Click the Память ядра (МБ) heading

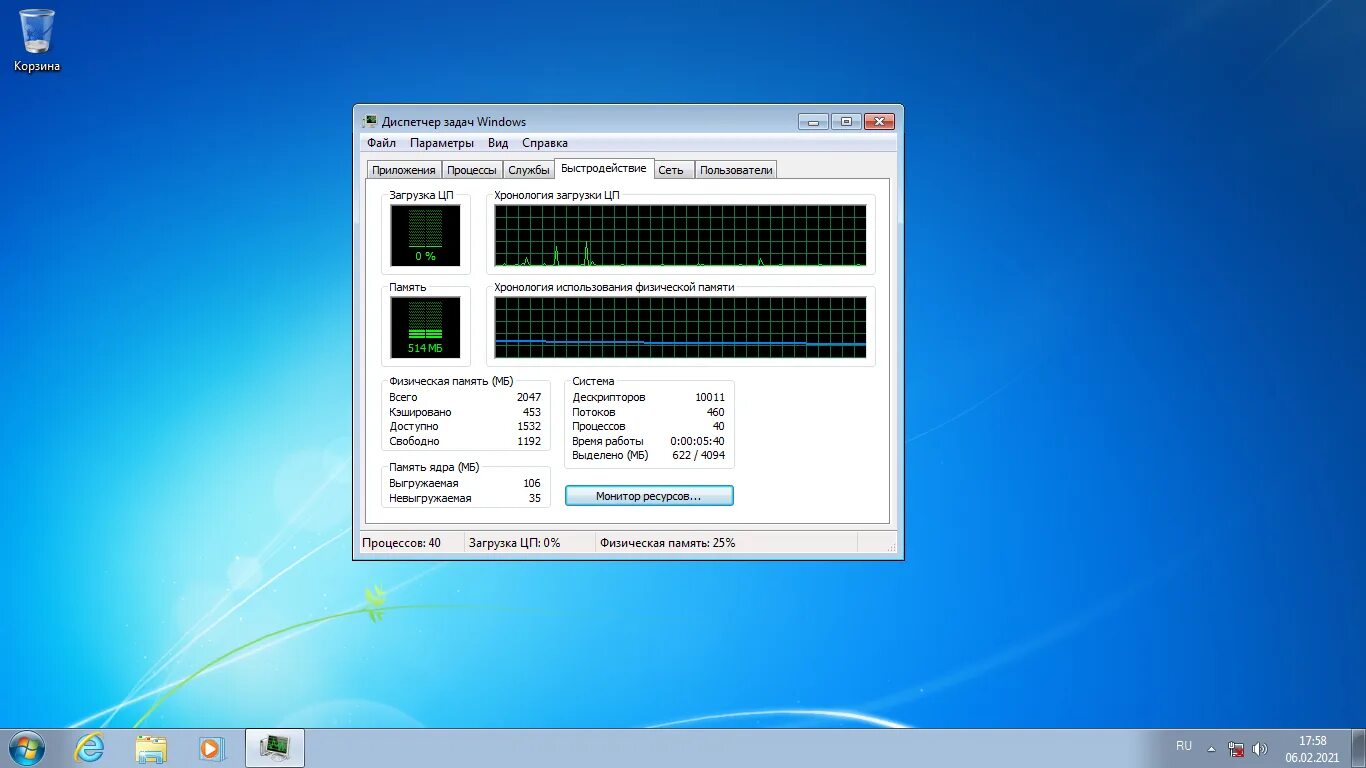point(434,467)
